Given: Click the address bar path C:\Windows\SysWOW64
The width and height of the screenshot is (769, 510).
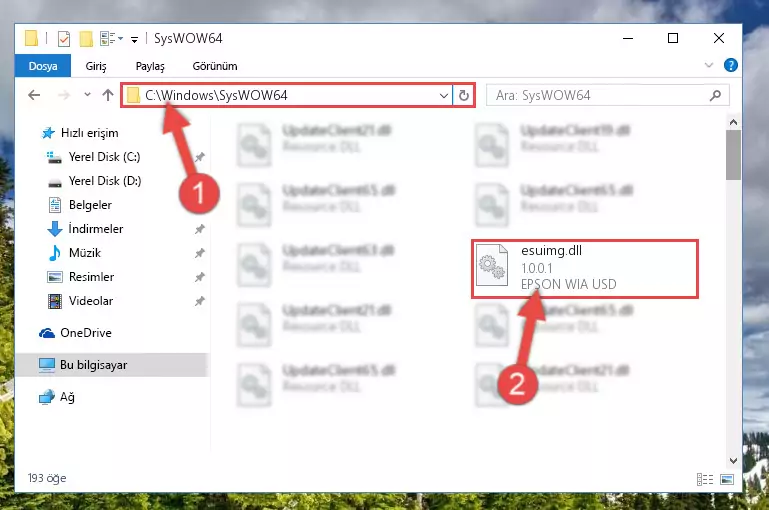Looking at the screenshot, I should [216, 95].
